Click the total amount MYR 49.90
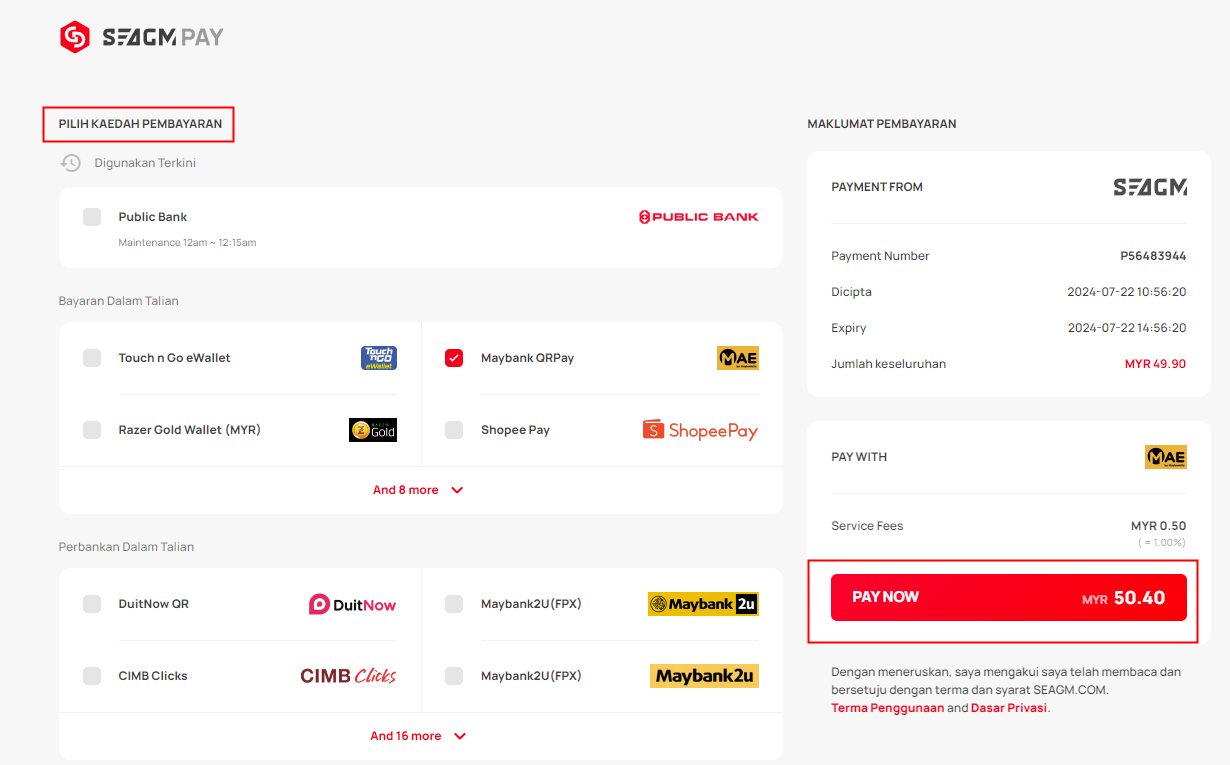The image size is (1230, 765). (1156, 364)
